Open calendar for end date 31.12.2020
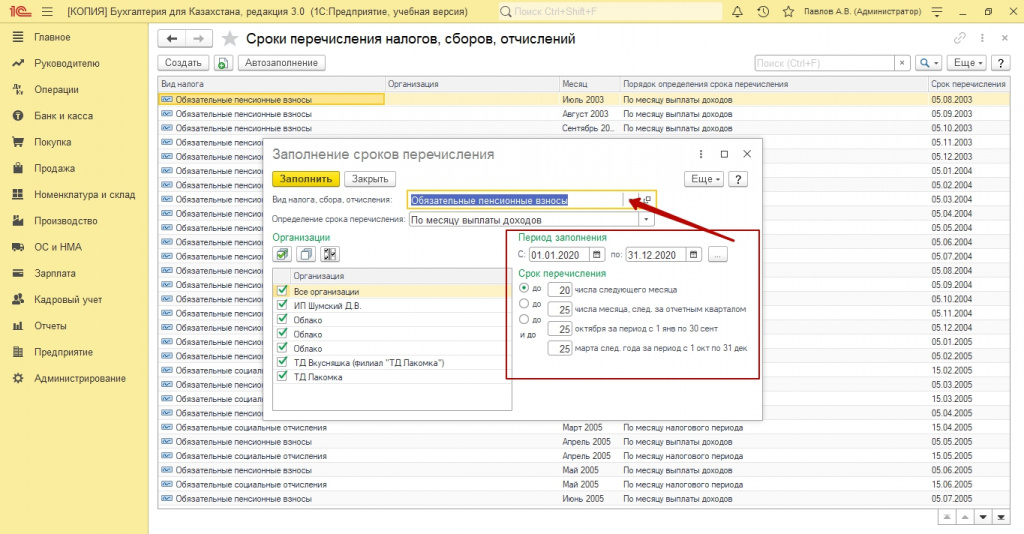 694,255
